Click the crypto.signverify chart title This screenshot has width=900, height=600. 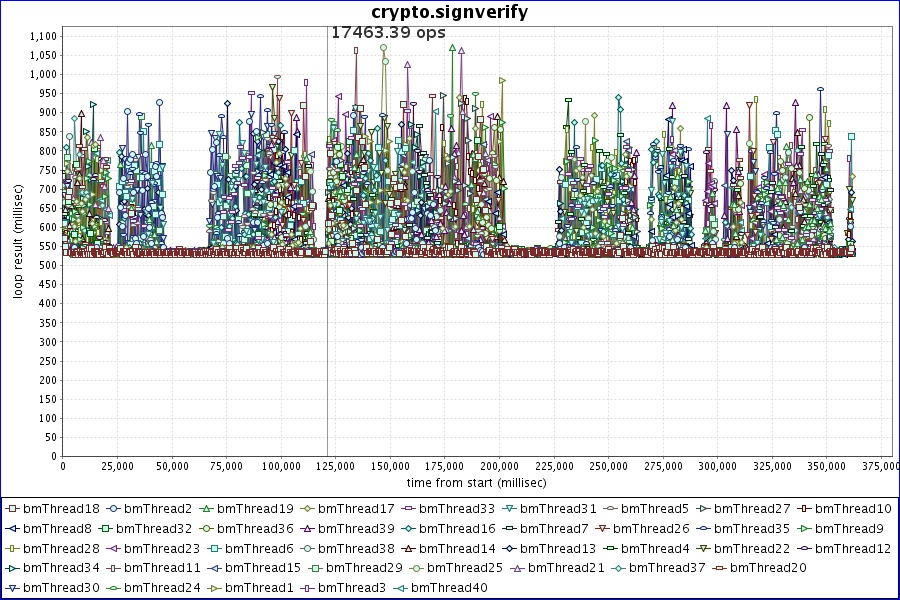pos(449,12)
